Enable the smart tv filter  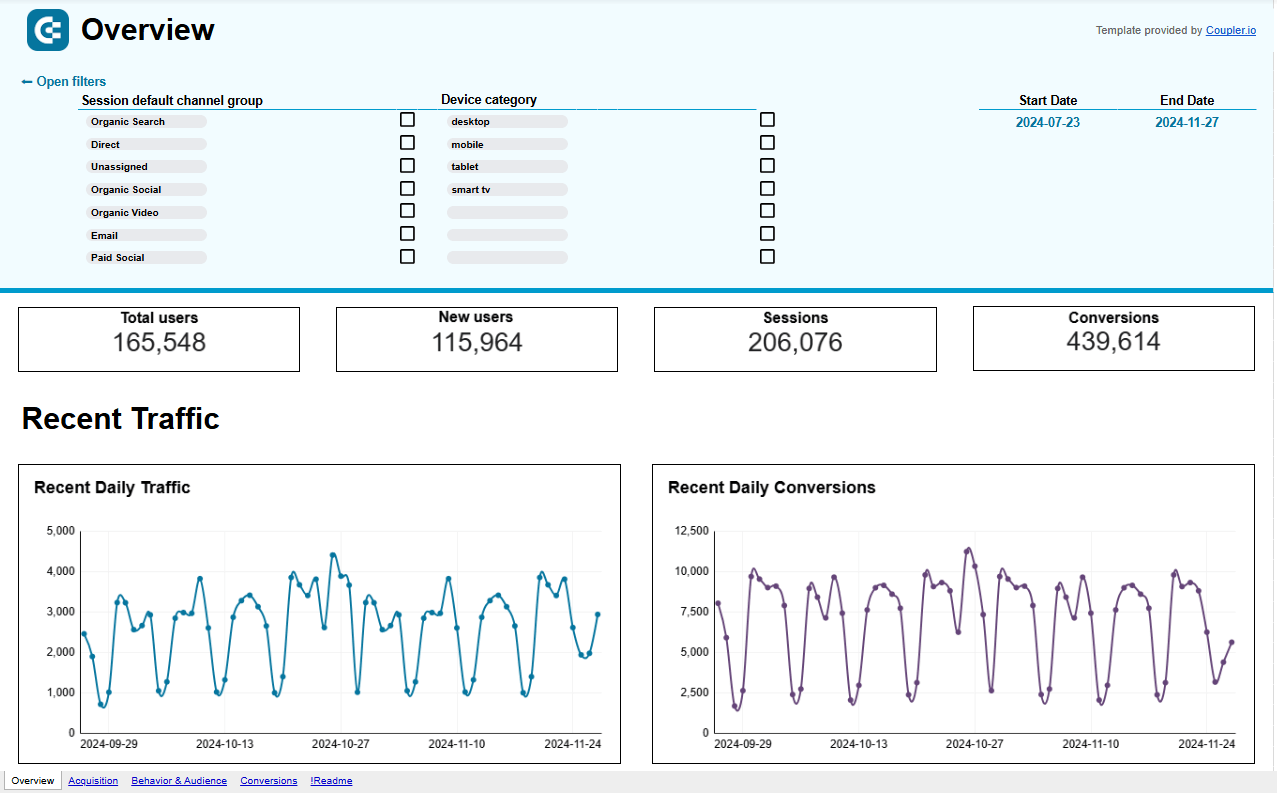click(767, 188)
